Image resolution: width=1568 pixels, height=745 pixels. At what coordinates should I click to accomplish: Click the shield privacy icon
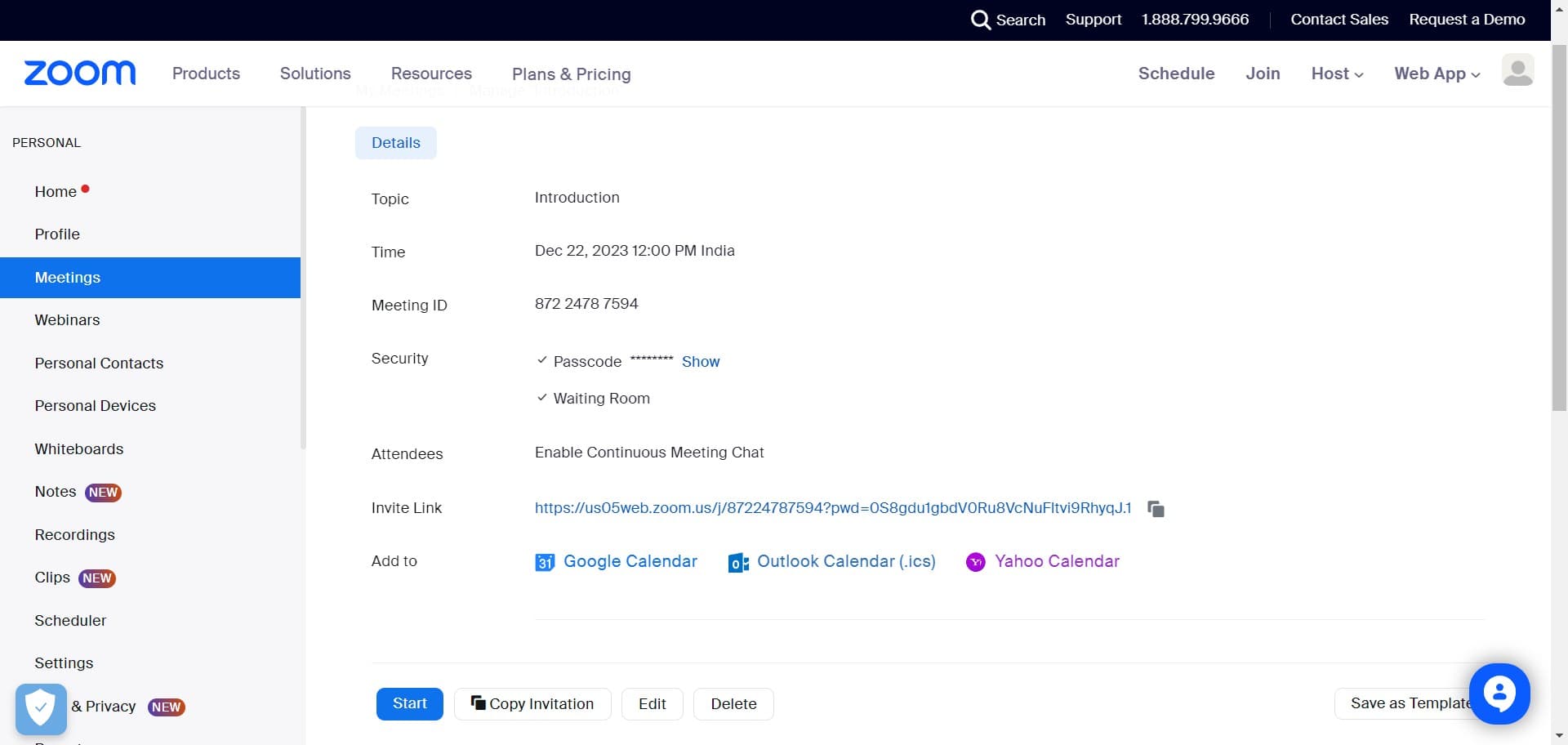pos(40,707)
